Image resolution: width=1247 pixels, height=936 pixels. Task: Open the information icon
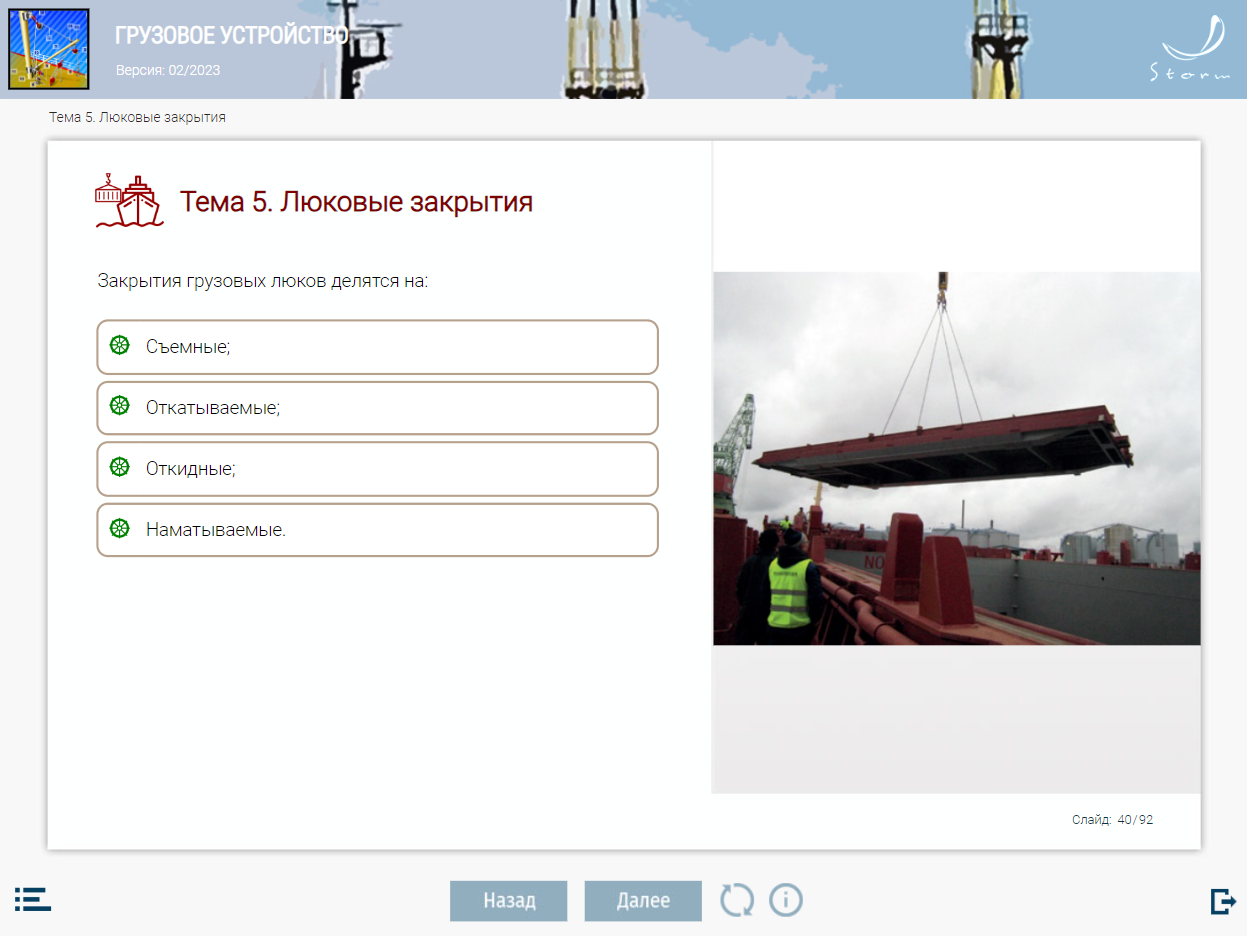tap(786, 900)
